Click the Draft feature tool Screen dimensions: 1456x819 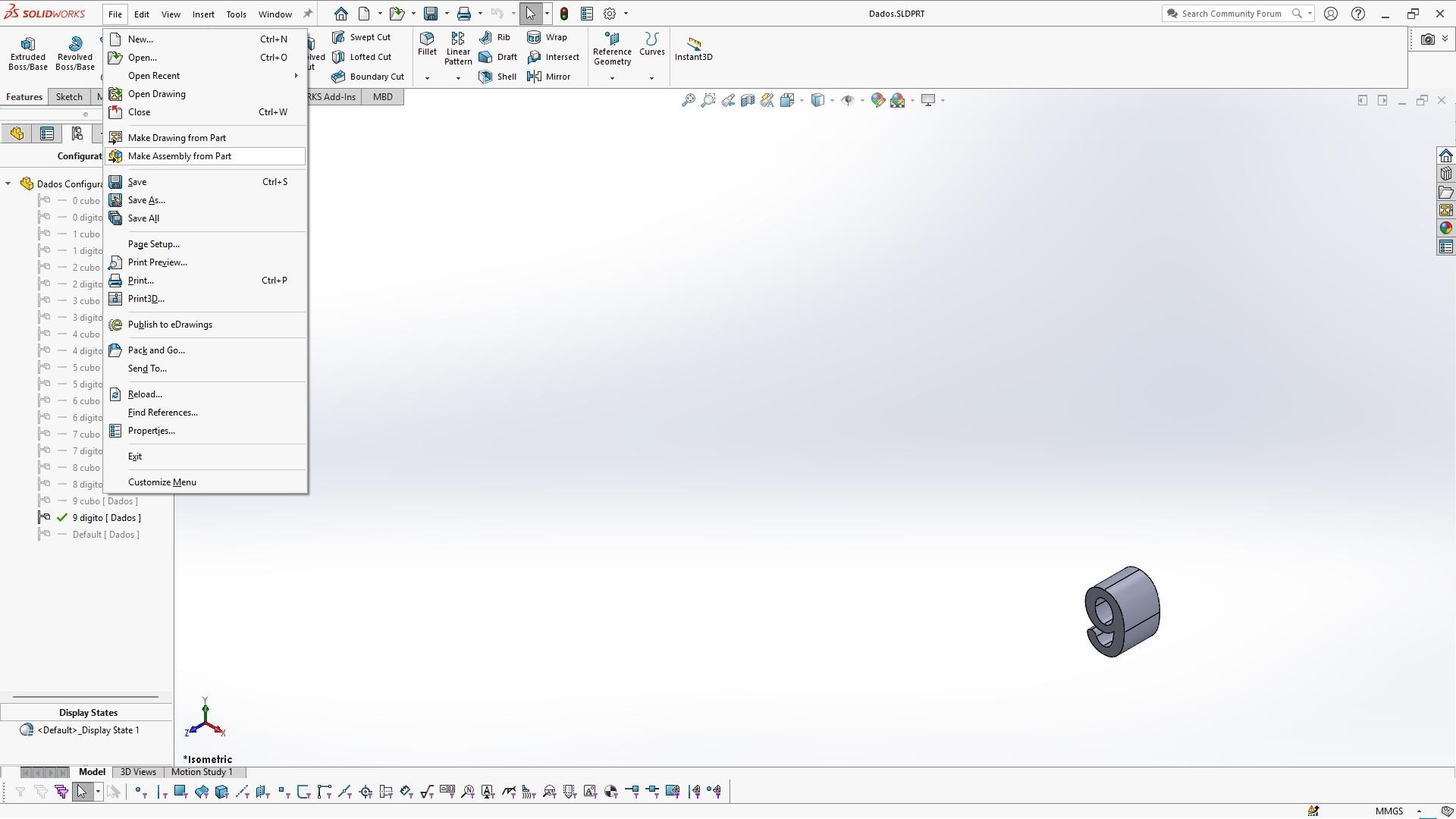pyautogui.click(x=498, y=57)
